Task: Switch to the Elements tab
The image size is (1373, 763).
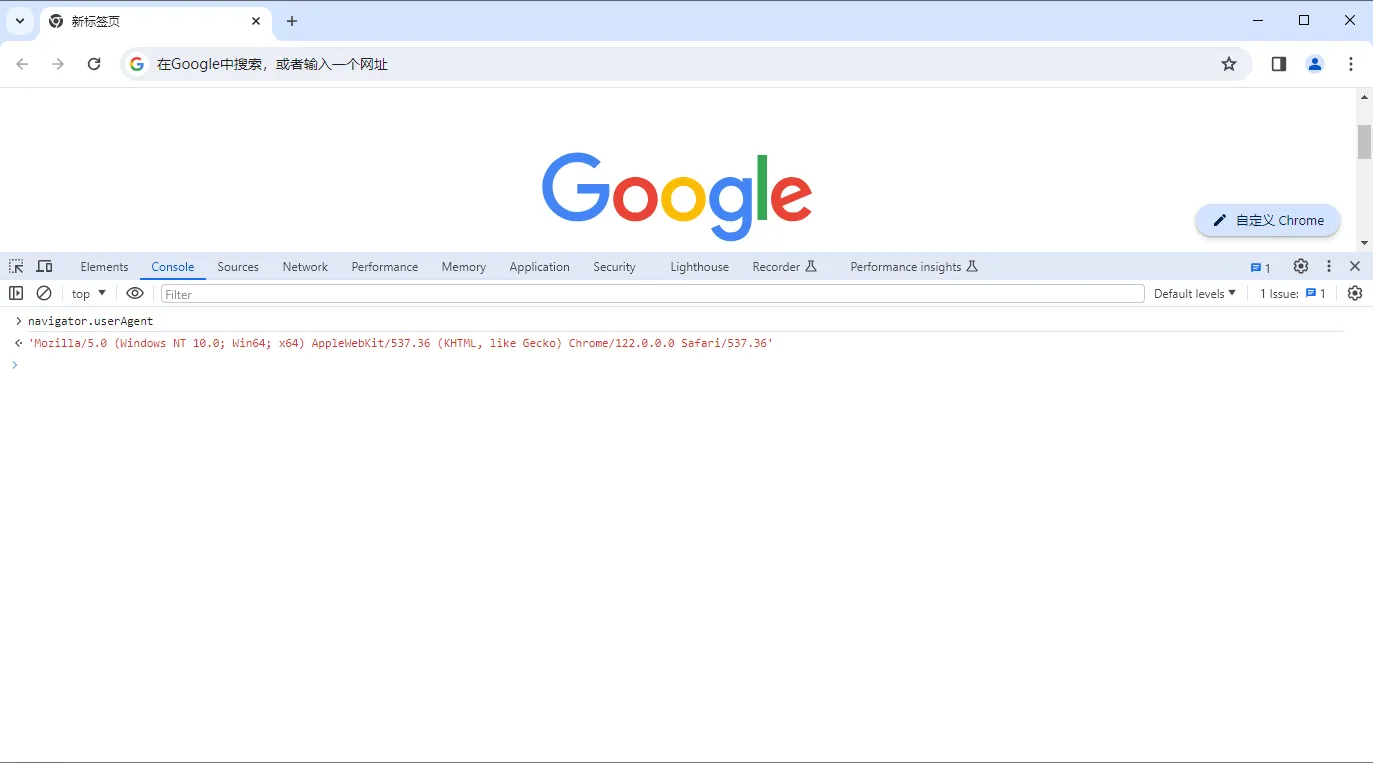Action: coord(104,267)
